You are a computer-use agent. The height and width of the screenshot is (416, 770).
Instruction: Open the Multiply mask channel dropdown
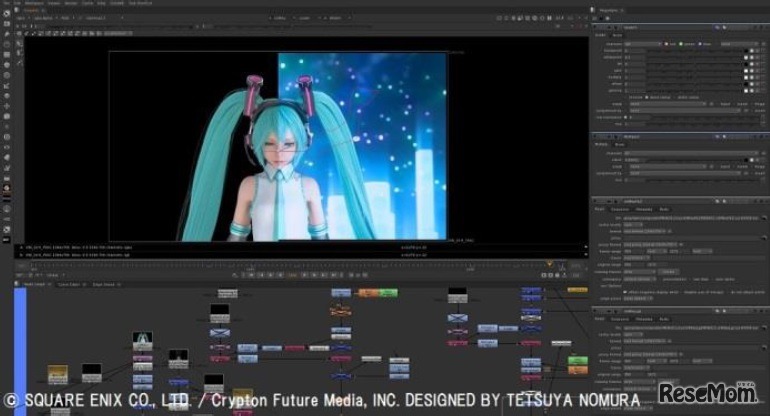[668, 166]
